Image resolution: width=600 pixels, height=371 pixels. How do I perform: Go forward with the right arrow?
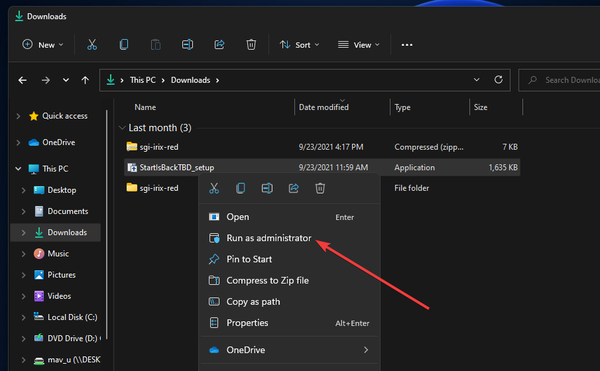(46, 80)
